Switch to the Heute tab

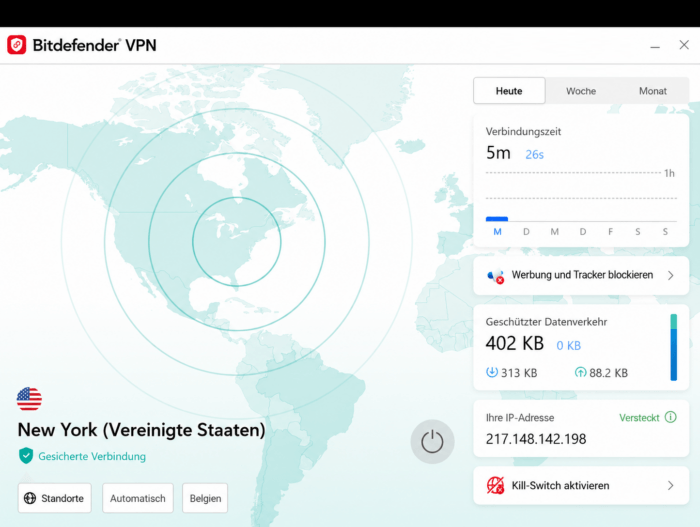(x=509, y=91)
